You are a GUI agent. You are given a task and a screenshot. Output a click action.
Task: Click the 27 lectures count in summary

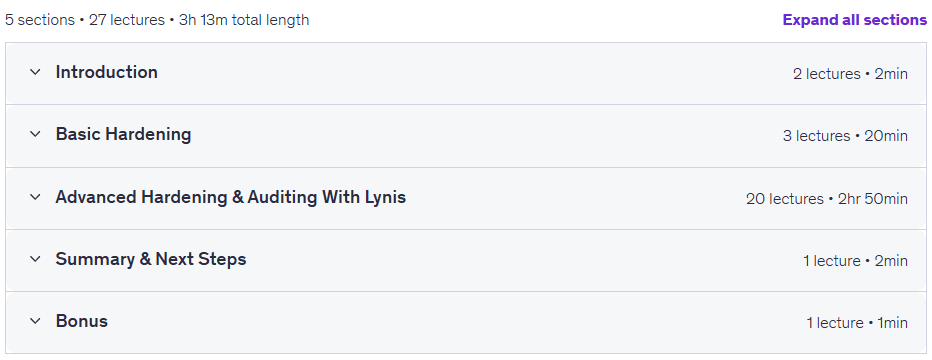click(x=127, y=20)
